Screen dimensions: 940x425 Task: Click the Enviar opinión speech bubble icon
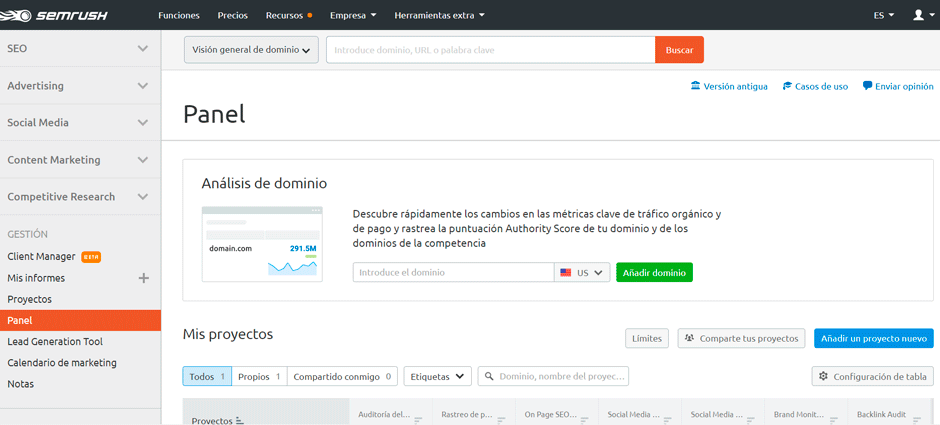[867, 86]
